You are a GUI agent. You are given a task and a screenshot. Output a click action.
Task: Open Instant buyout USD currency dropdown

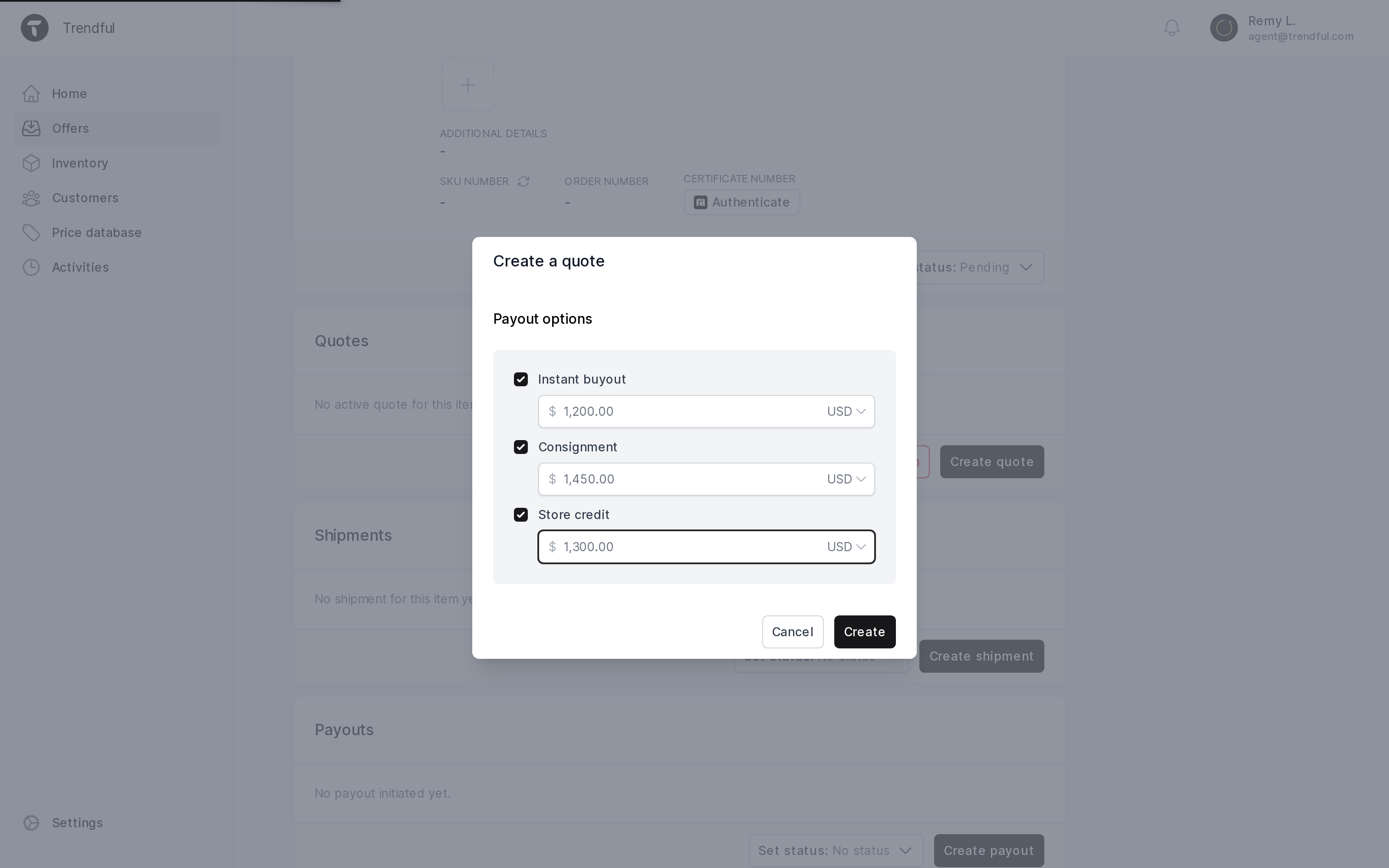[x=846, y=411]
